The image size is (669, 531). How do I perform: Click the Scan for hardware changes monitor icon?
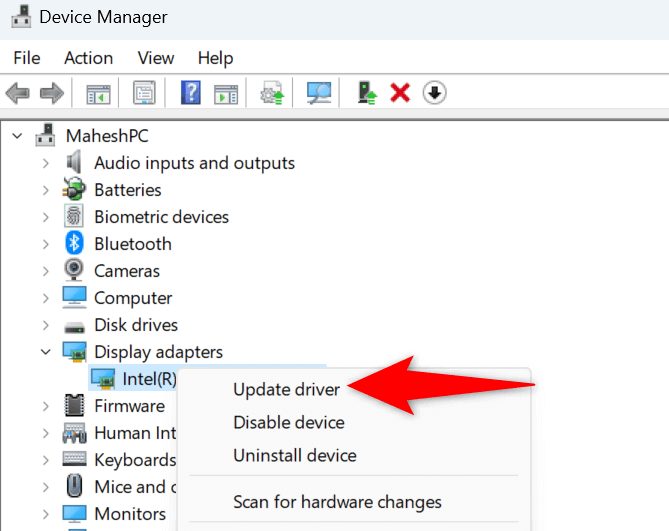(319, 93)
